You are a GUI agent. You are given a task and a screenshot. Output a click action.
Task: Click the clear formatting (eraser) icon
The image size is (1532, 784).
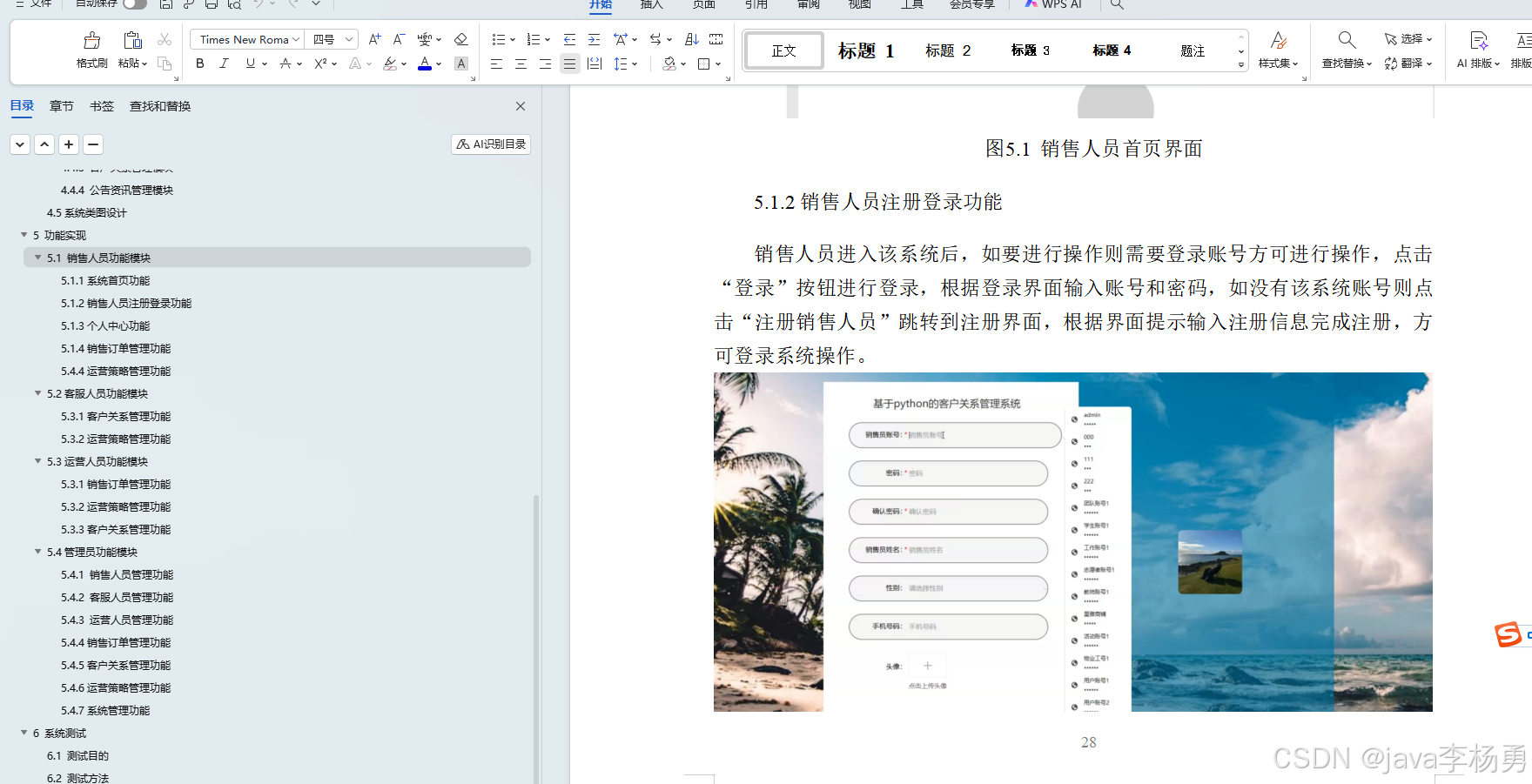(461, 38)
